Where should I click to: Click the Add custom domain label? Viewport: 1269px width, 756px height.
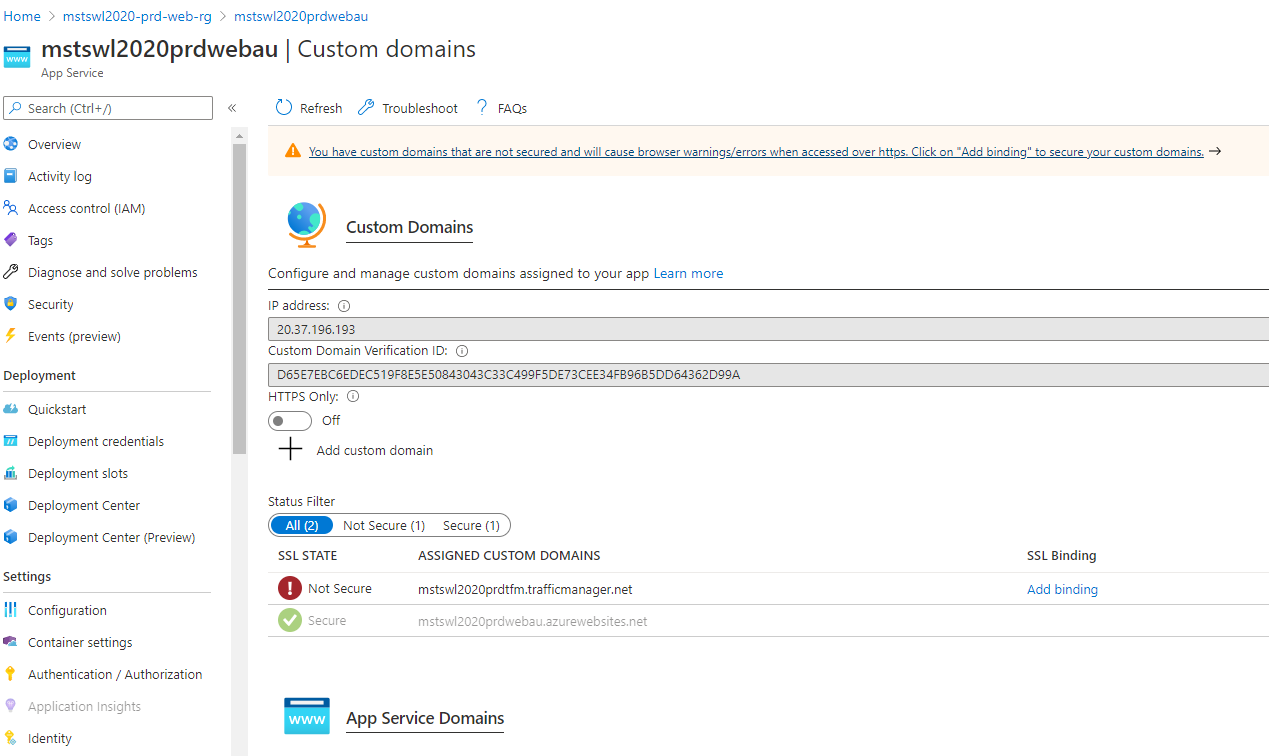coord(375,450)
